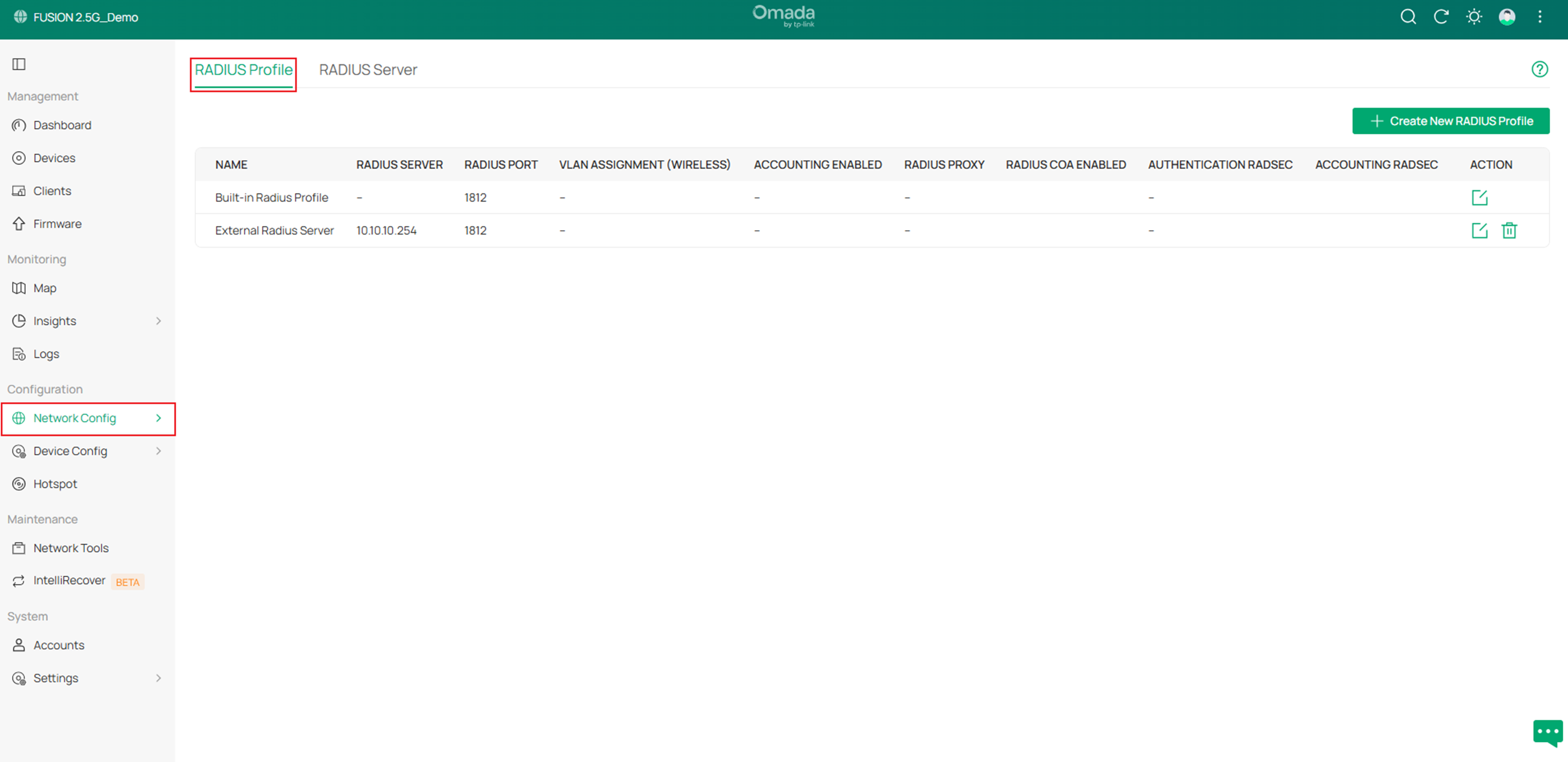Viewport: 1568px width, 762px height.
Task: Expand the Network Config chevron
Action: tap(158, 418)
